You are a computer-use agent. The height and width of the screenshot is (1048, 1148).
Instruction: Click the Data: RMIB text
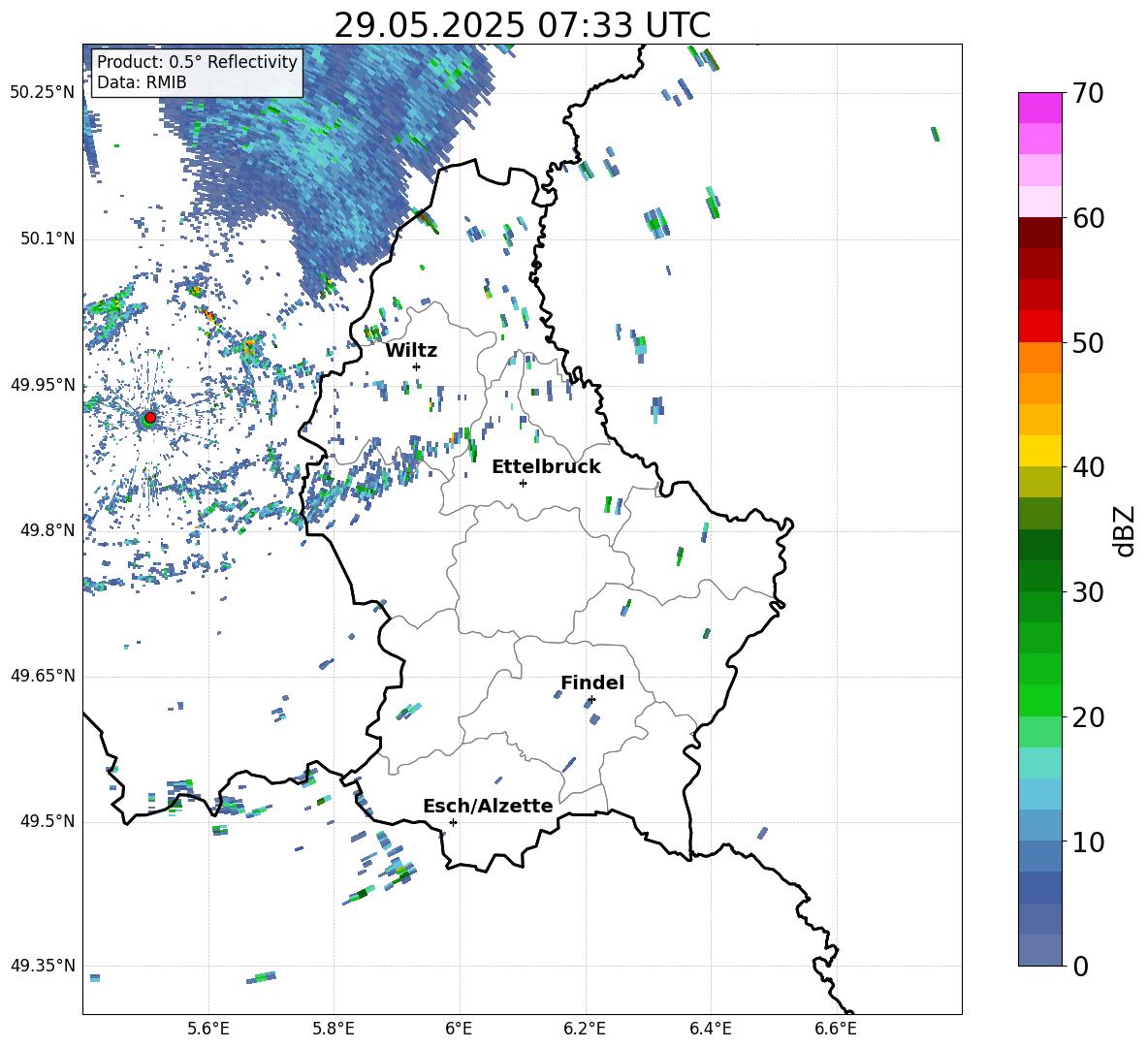(142, 82)
